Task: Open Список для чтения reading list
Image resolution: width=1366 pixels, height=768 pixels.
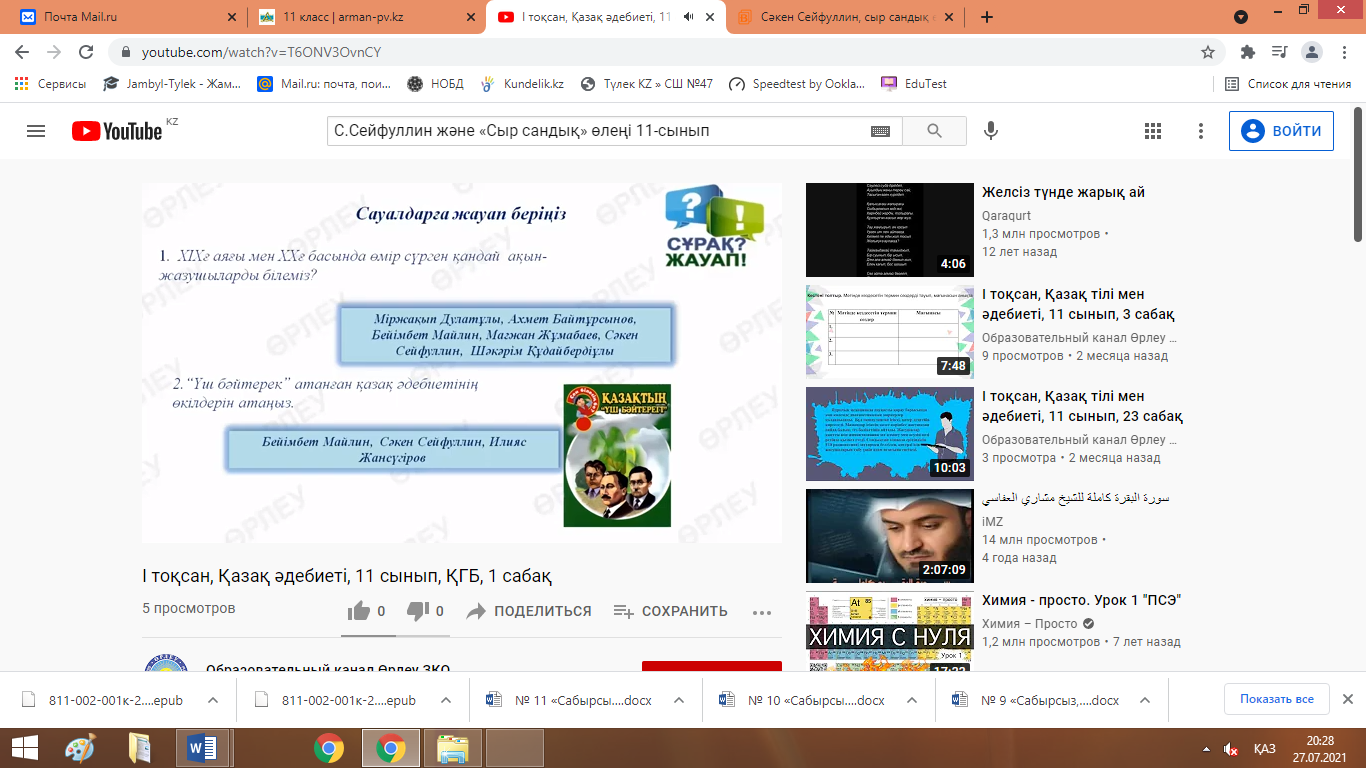Action: (1288, 84)
